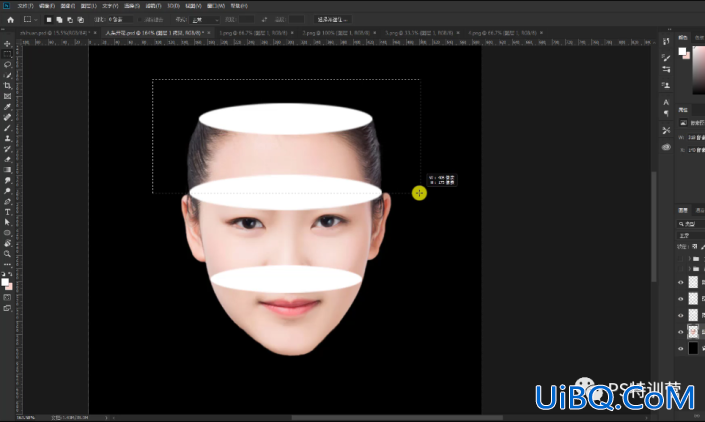Viewport: 705px width, 422px height.
Task: Select the Hand tool
Action: 7,243
